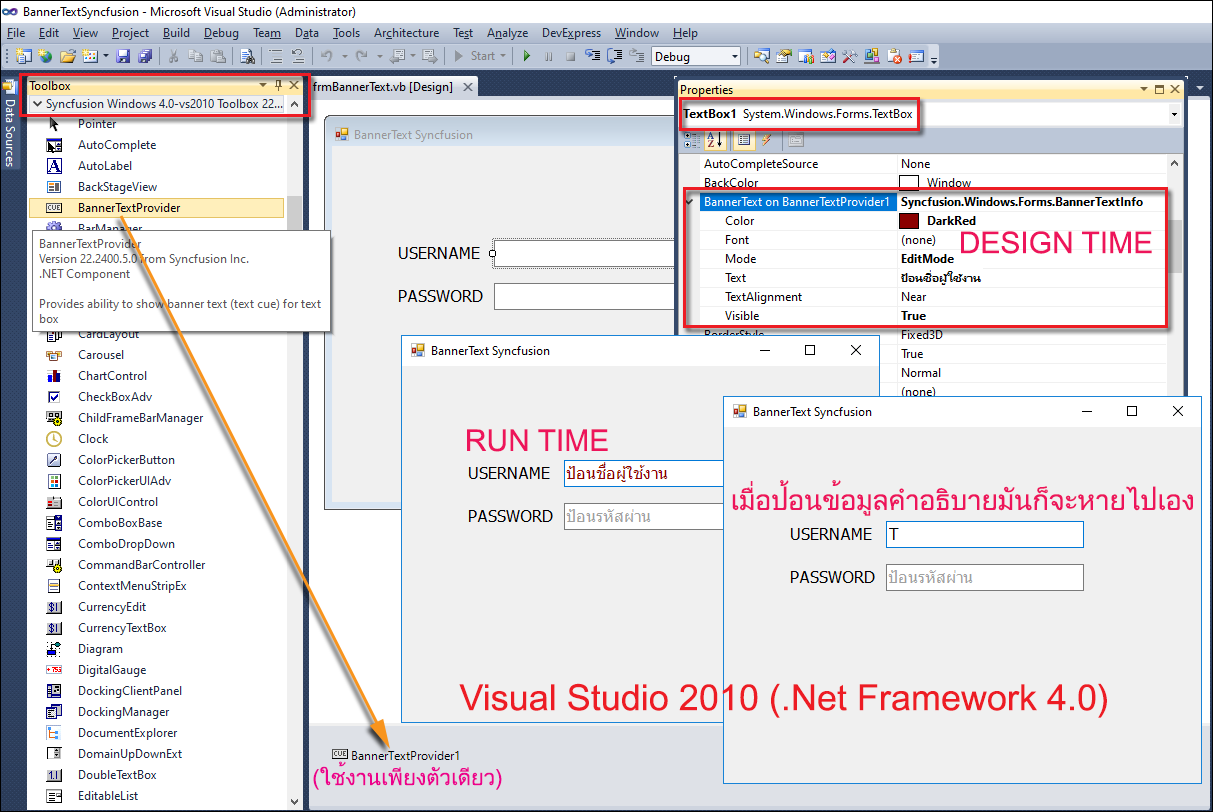Viewport: 1213px width, 812px height.
Task: Click the Redo arrow icon
Action: click(362, 56)
